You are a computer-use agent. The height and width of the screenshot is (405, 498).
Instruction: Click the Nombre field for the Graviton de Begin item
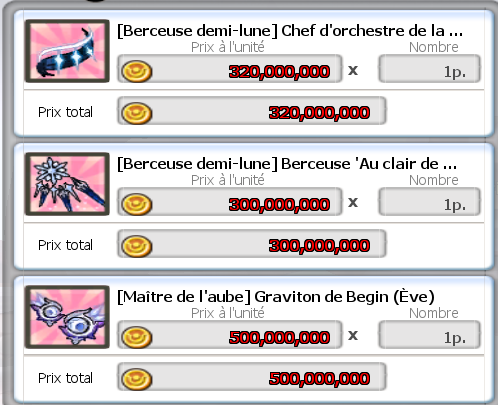click(x=429, y=335)
